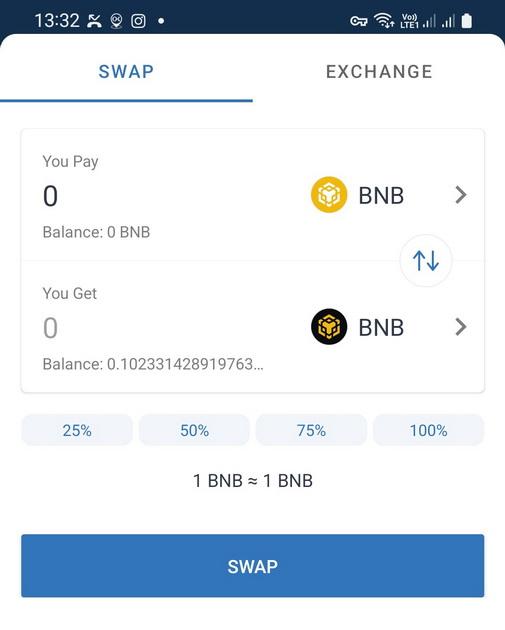Image resolution: width=505 pixels, height=630 pixels.
Task: Expand the You Pay token chevron
Action: (x=461, y=195)
